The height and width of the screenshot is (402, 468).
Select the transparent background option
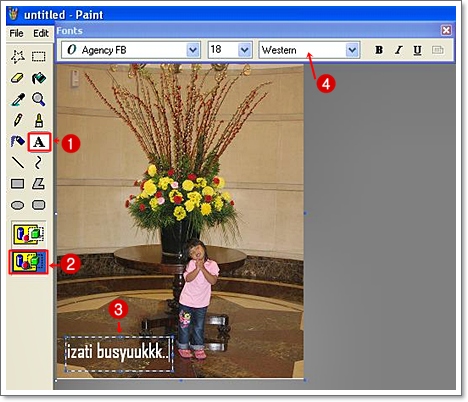pos(29,262)
